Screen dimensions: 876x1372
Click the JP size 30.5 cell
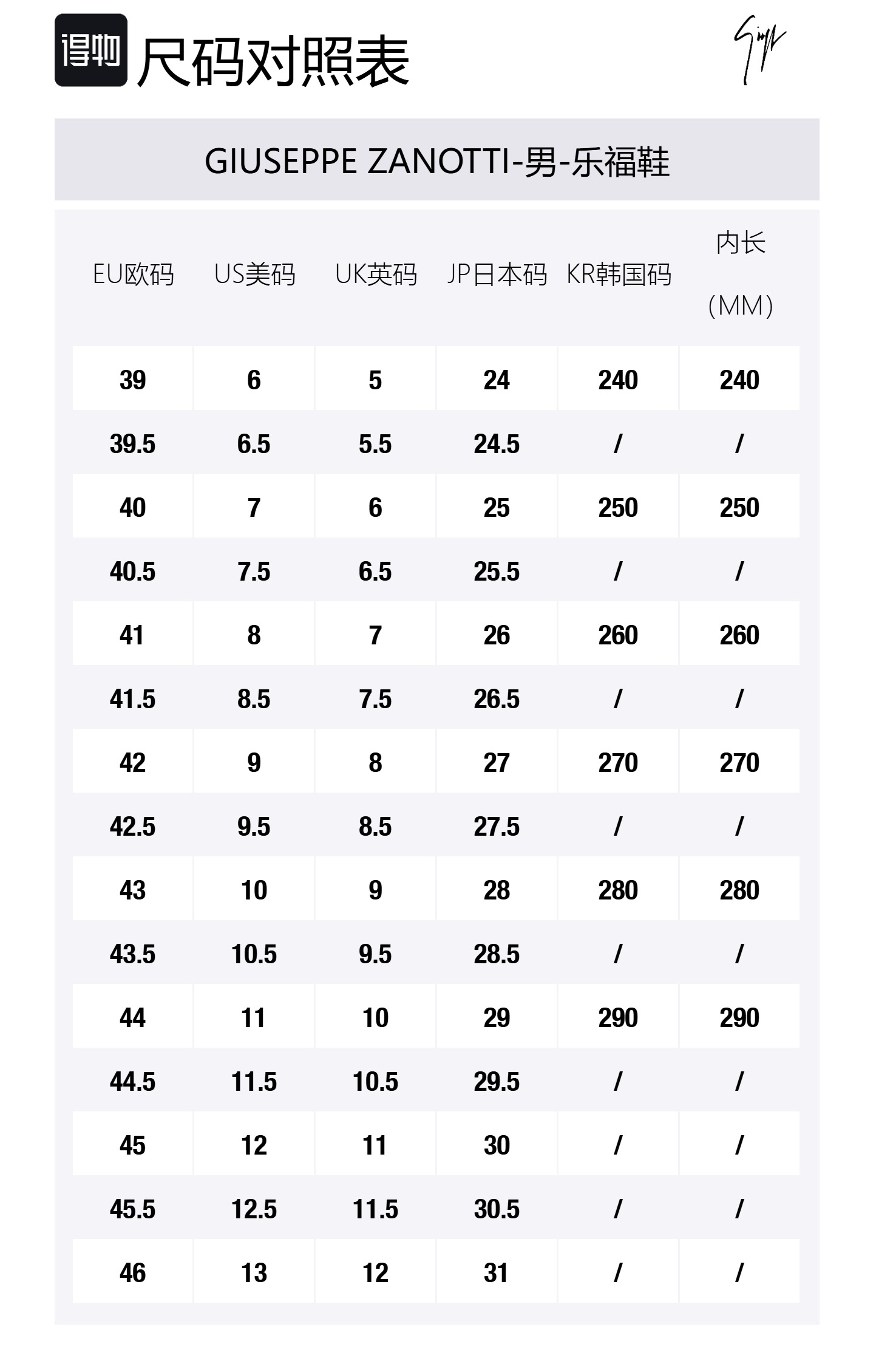tap(497, 1209)
